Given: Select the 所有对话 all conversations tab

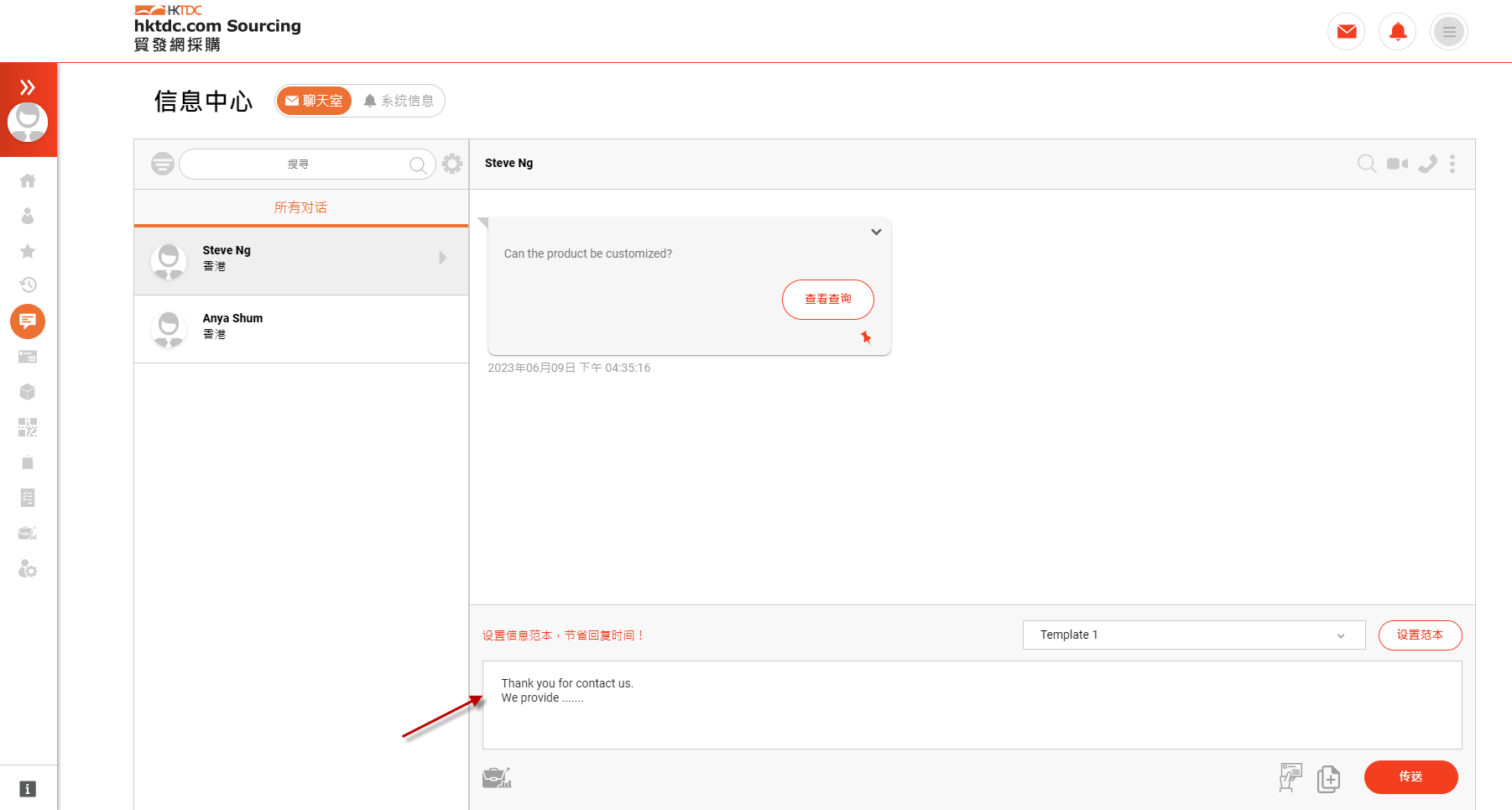Looking at the screenshot, I should tap(301, 207).
